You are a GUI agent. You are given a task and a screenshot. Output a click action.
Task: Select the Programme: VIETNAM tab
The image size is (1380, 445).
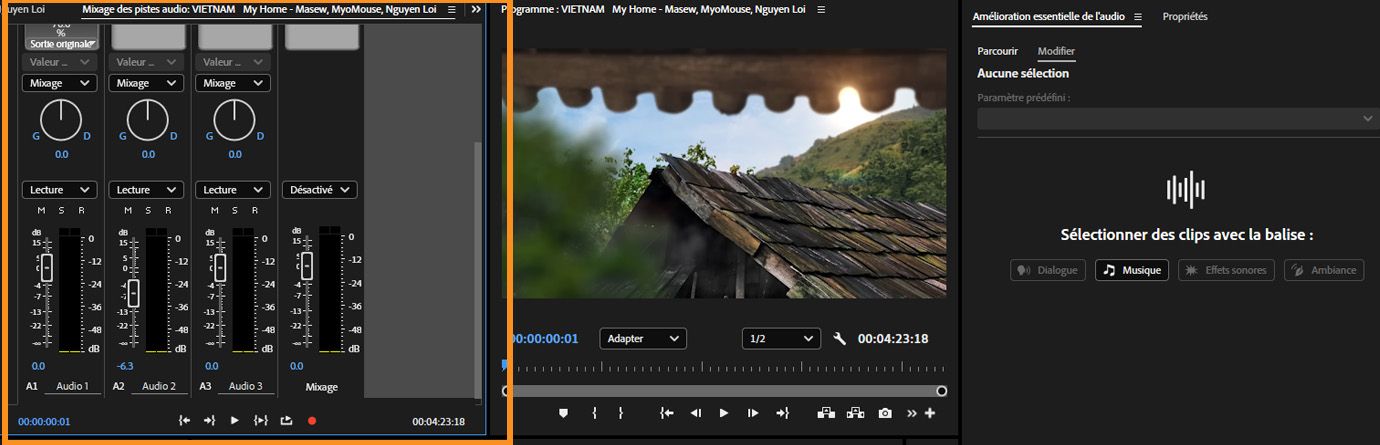653,9
